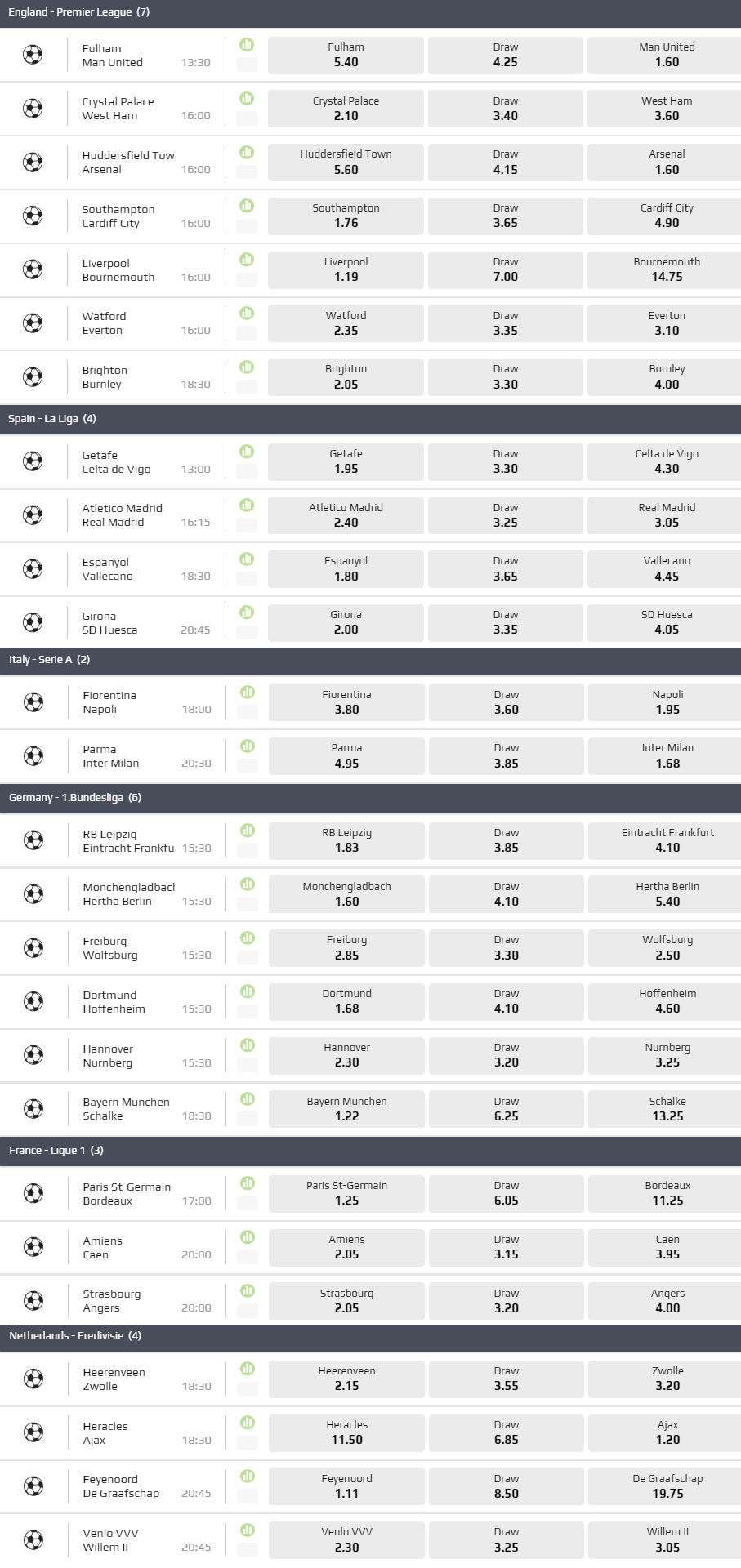Click soccer ball icon beside Paris St-Germain vs Bordeaux

(33, 1193)
